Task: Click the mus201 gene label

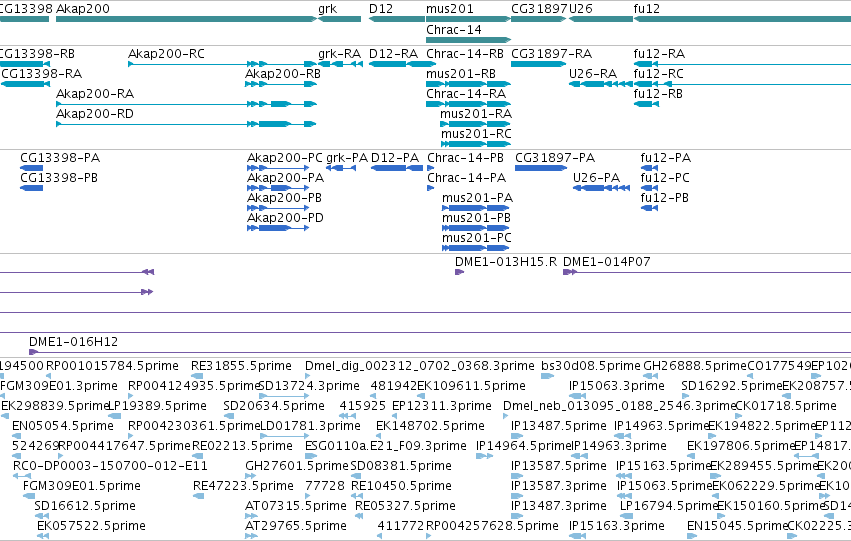Action: pos(450,9)
